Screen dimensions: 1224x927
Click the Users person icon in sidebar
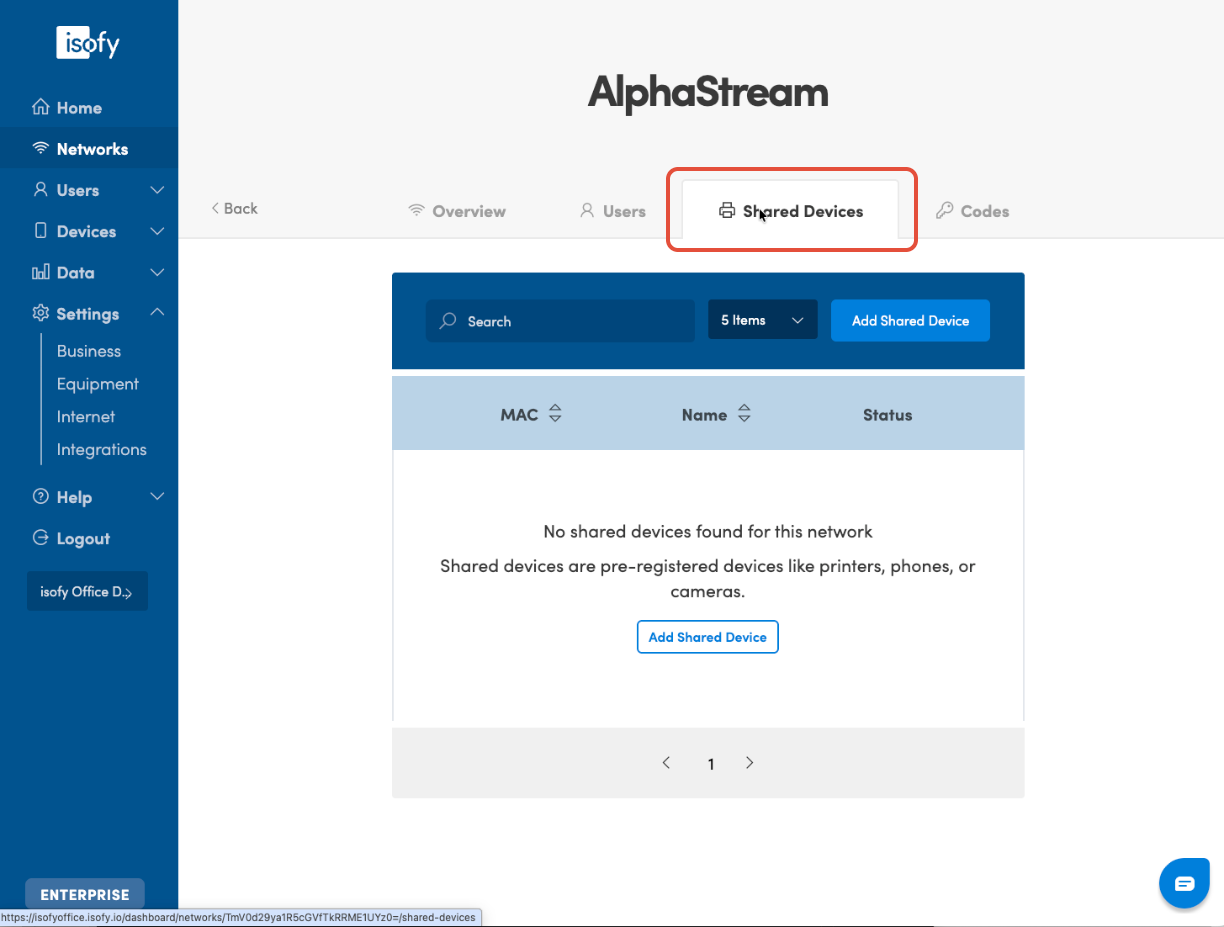(40, 189)
